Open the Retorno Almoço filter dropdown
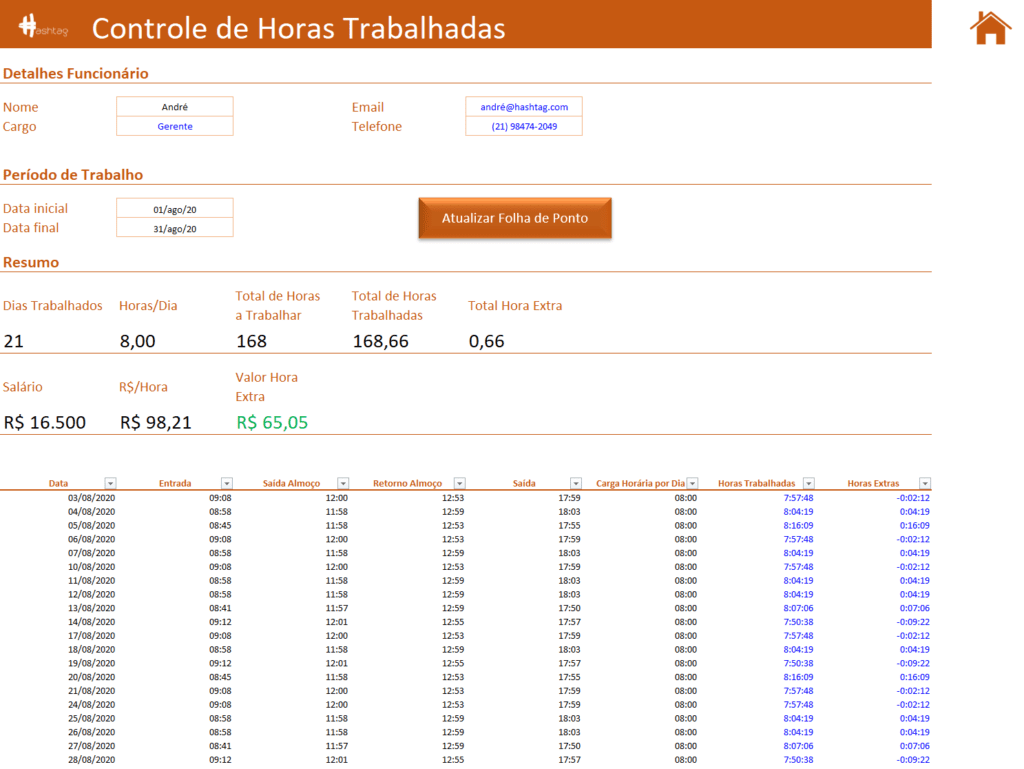Screen dimensions: 1024x769 click(460, 483)
